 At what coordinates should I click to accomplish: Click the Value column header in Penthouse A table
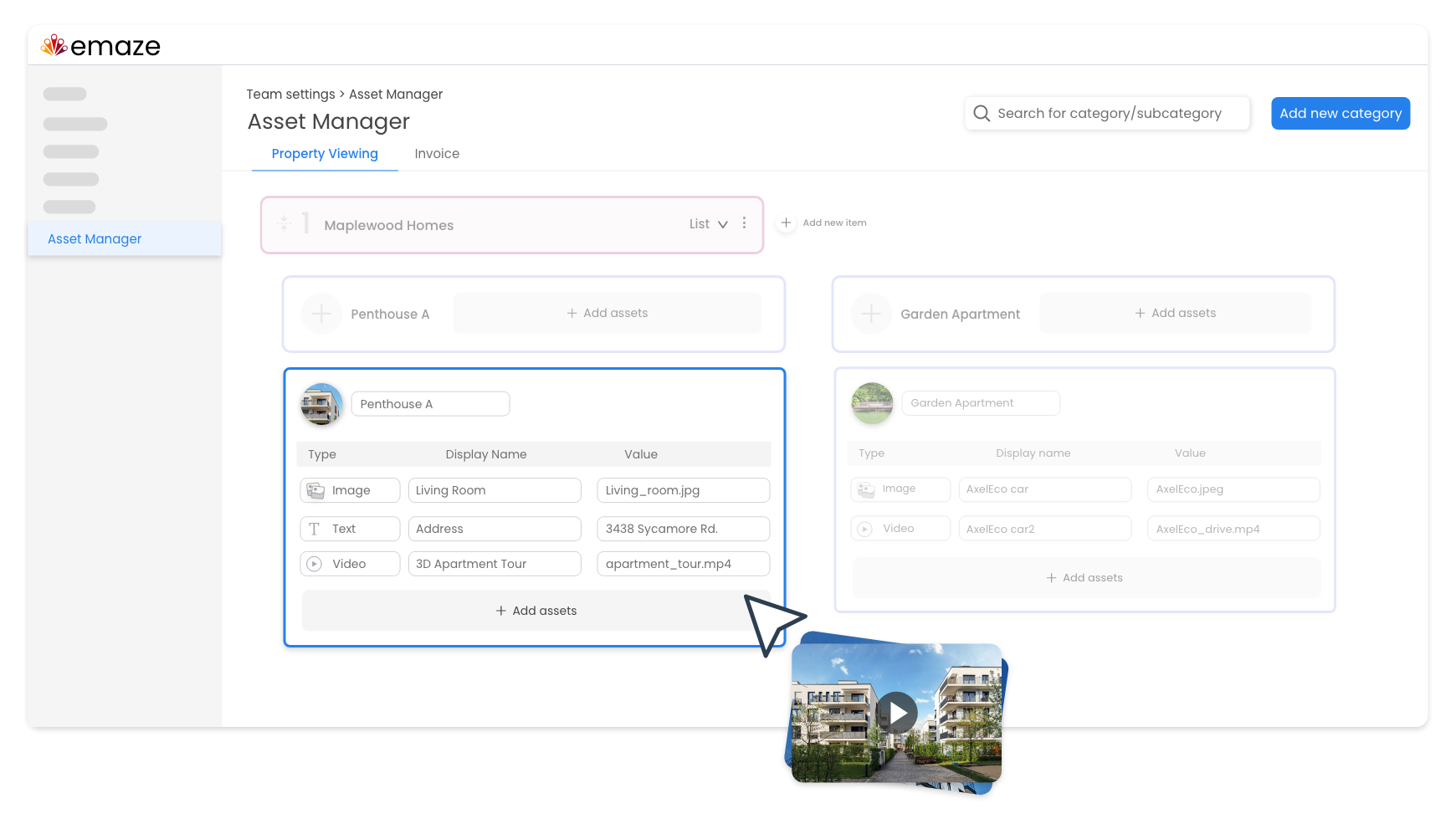(641, 454)
